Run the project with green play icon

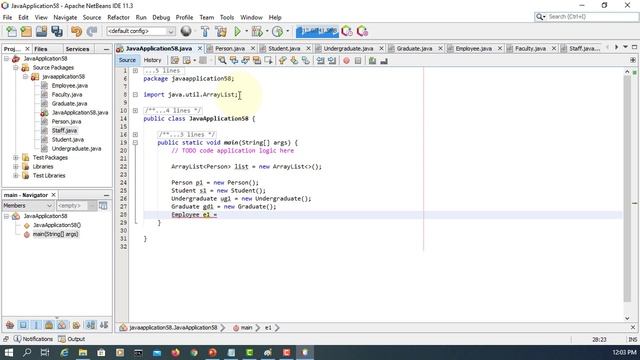pyautogui.click(x=237, y=31)
